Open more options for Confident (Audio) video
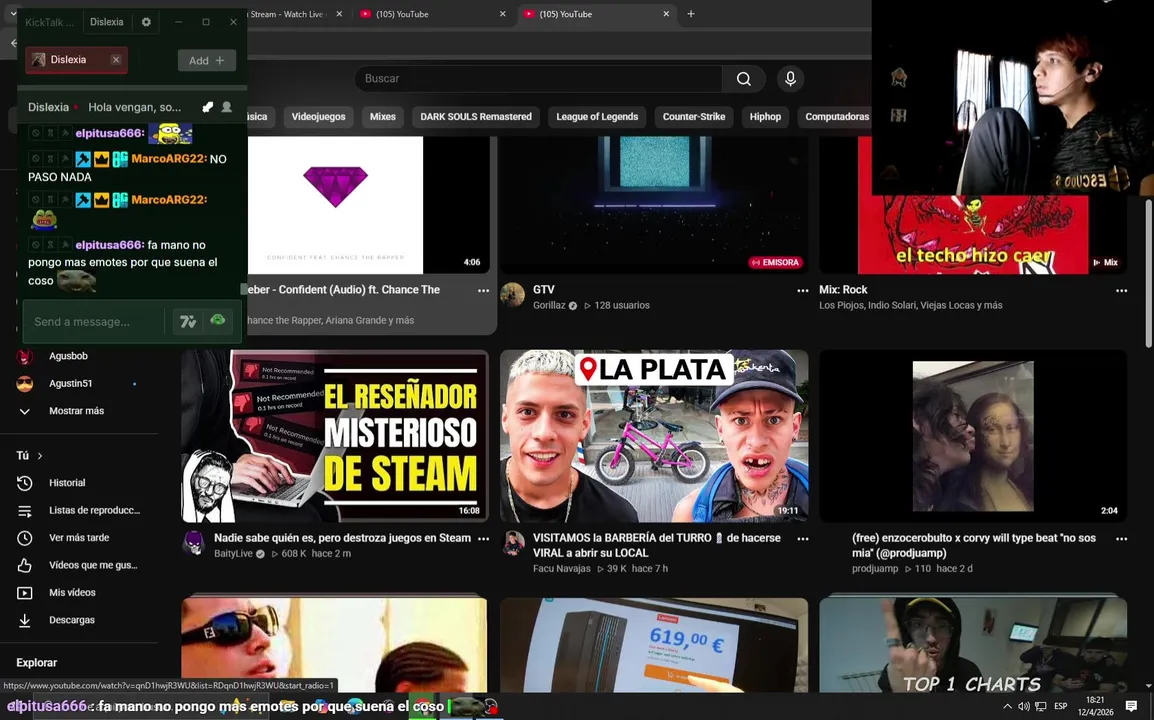This screenshot has height=720, width=1154. click(x=484, y=291)
